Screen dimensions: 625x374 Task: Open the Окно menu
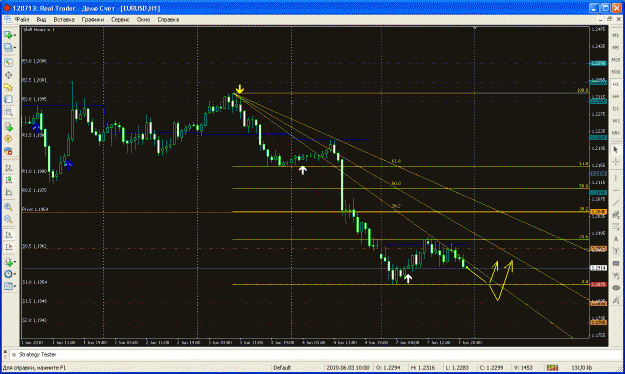click(143, 20)
